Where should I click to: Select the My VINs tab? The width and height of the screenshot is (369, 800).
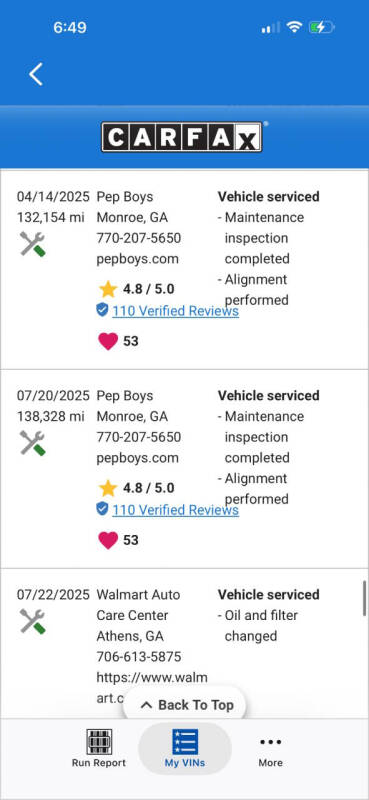(x=185, y=748)
